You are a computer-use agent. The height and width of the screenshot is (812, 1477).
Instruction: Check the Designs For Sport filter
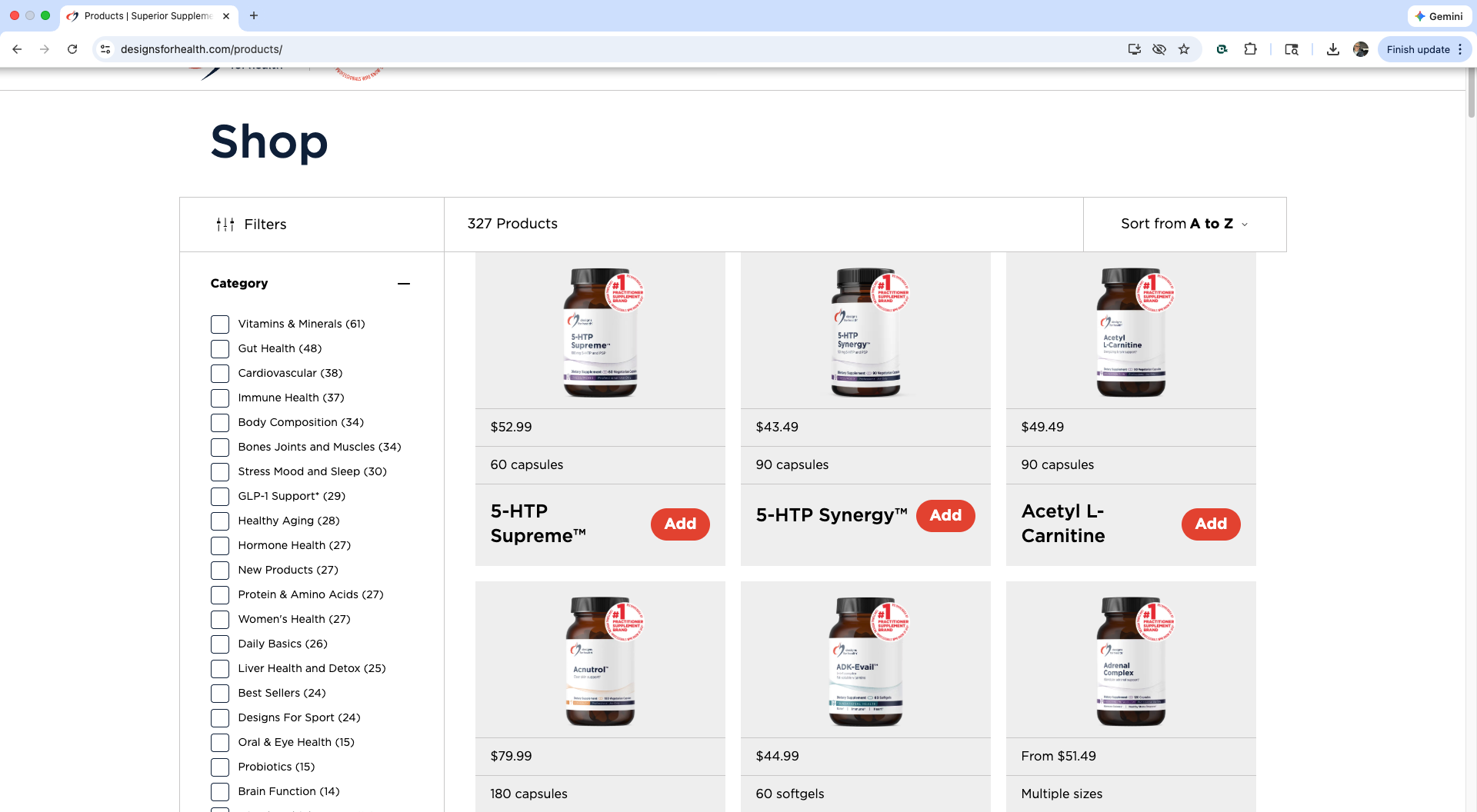click(220, 718)
